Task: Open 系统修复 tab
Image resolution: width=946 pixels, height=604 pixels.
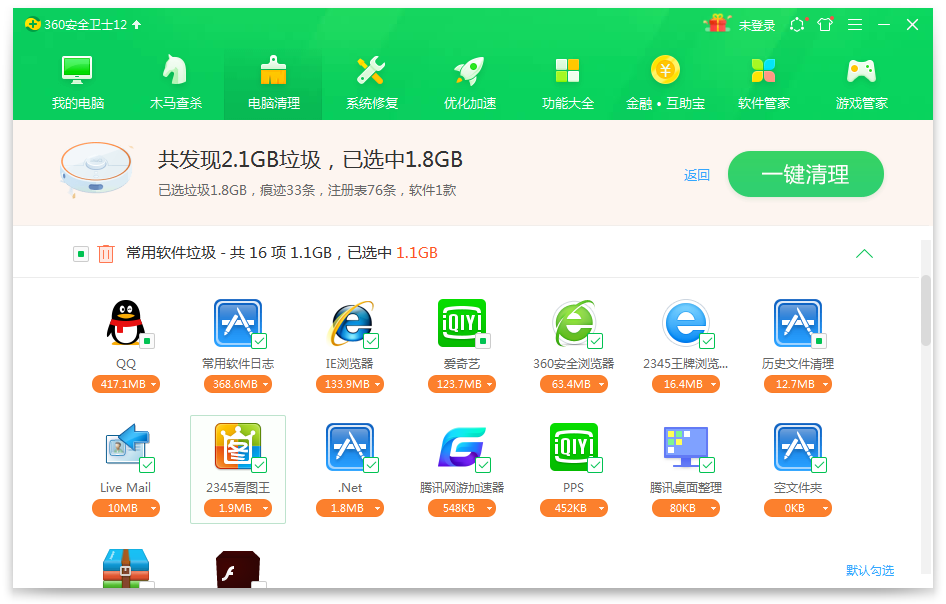Action: [x=372, y=83]
